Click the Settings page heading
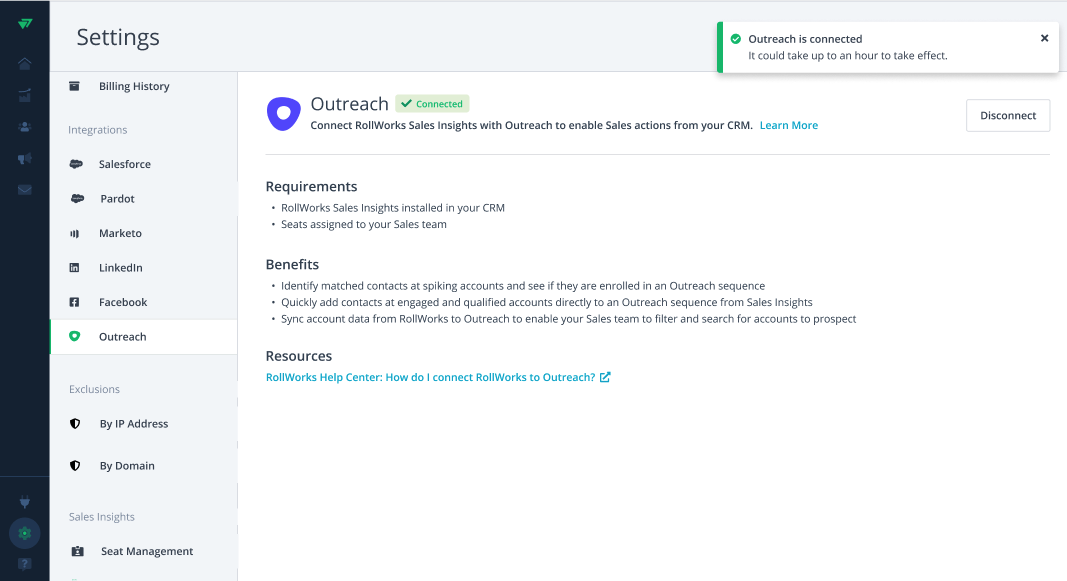 (118, 37)
